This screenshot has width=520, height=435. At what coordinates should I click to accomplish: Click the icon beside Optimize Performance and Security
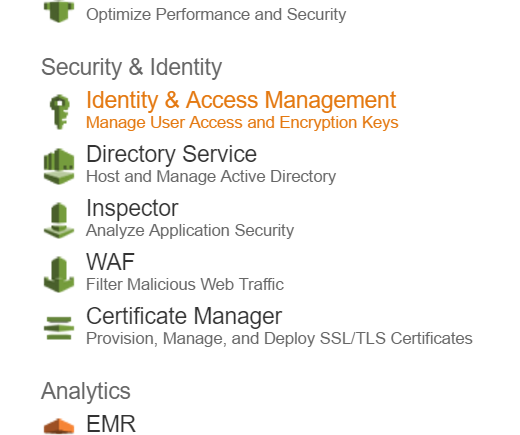[59, 11]
